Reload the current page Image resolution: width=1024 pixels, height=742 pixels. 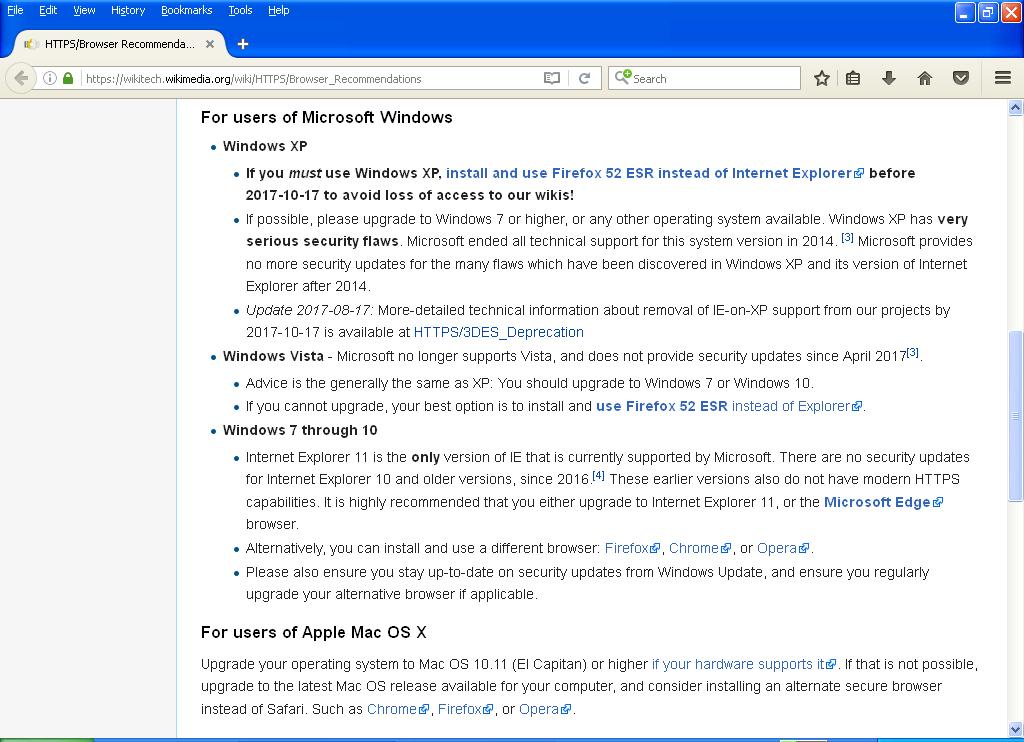tap(584, 78)
